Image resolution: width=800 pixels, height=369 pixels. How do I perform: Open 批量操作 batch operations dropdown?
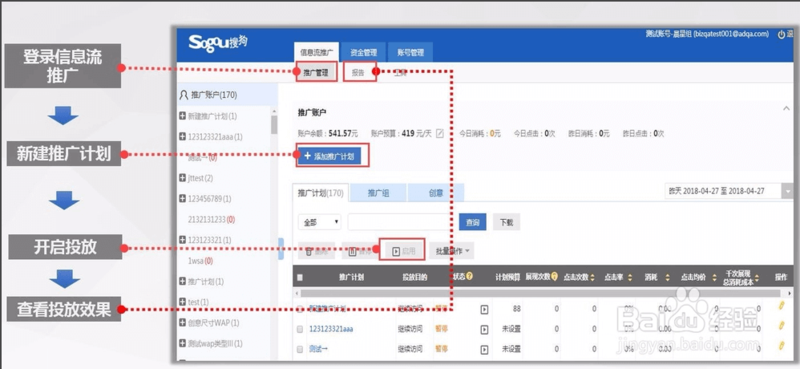(452, 251)
